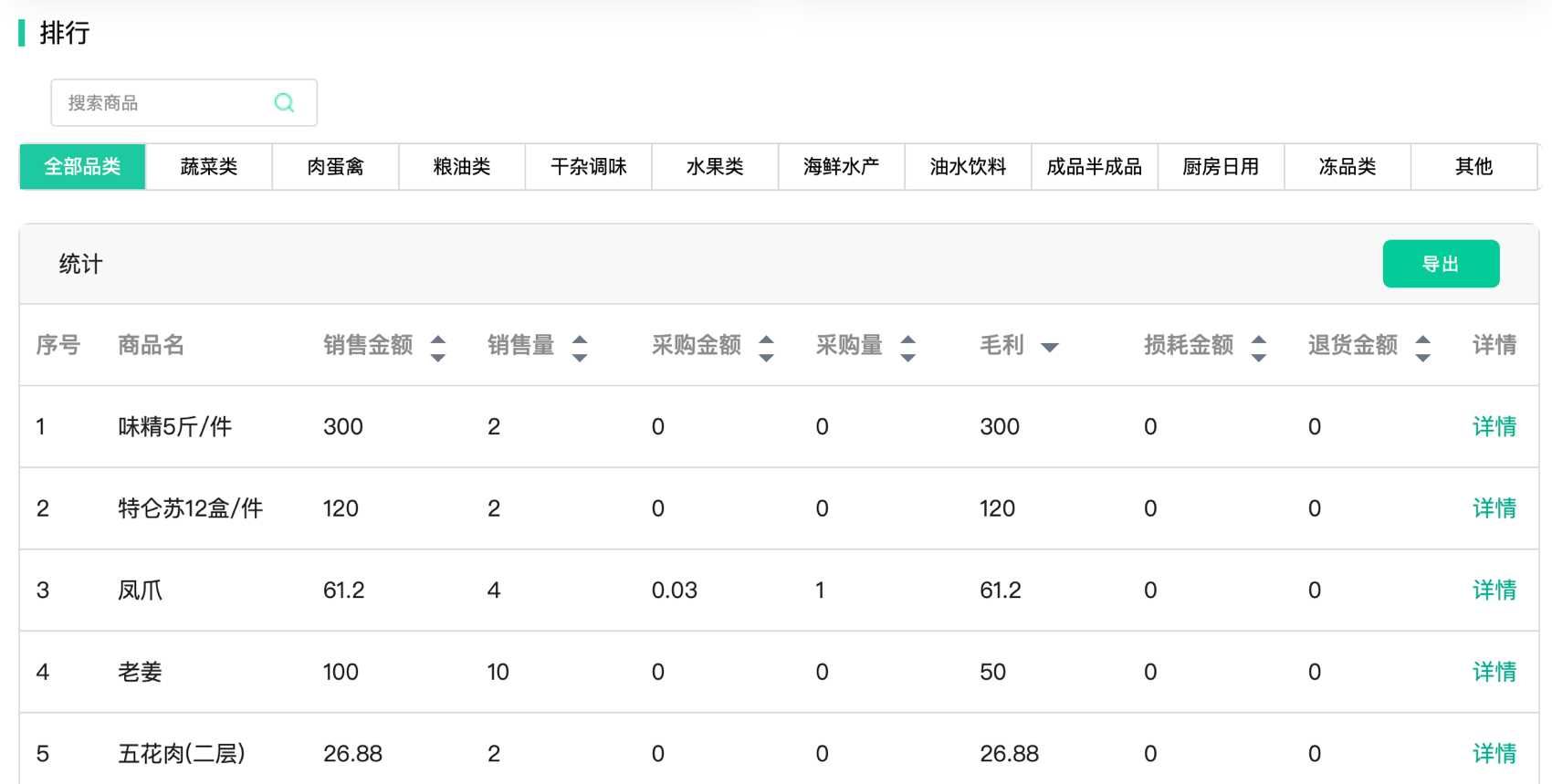Click the search magnifier icon
The width and height of the screenshot is (1552, 784).
pos(284,103)
